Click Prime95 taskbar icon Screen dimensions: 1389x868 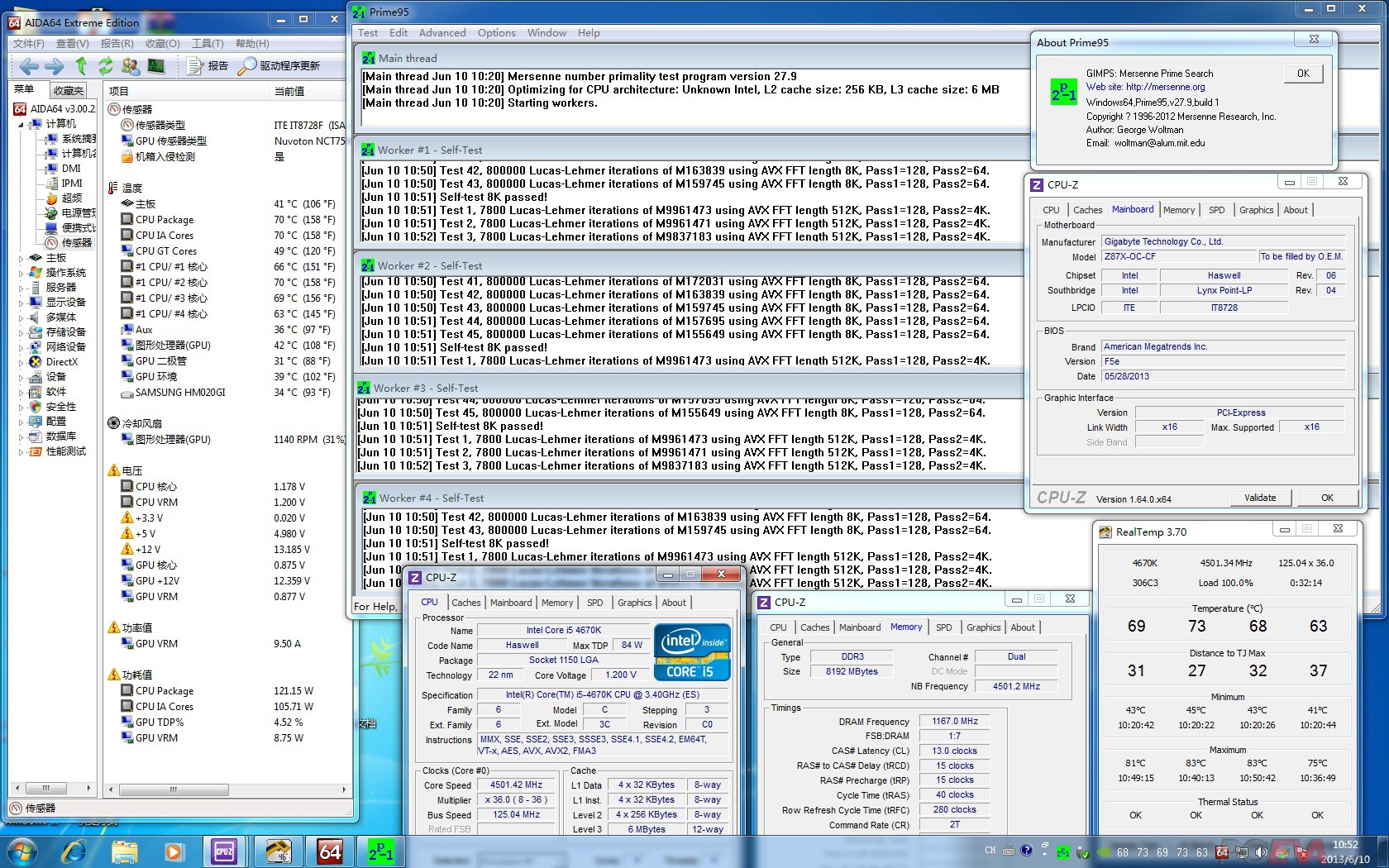click(381, 851)
